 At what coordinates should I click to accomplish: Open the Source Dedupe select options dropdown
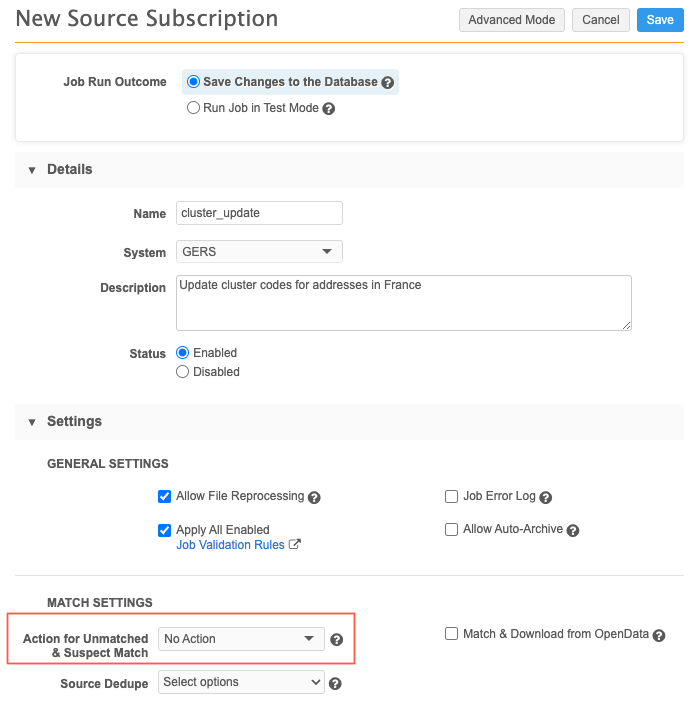241,683
